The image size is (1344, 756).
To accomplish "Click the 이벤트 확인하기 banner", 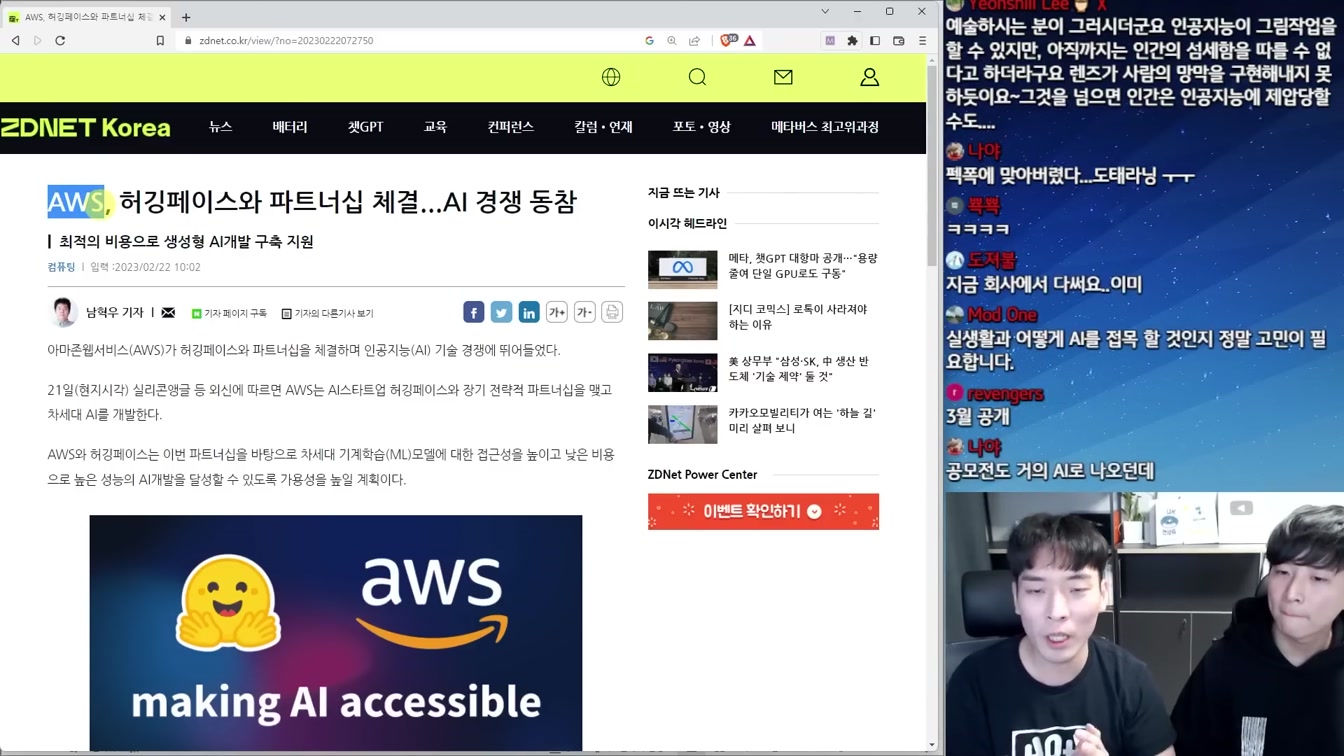I will click(x=763, y=511).
